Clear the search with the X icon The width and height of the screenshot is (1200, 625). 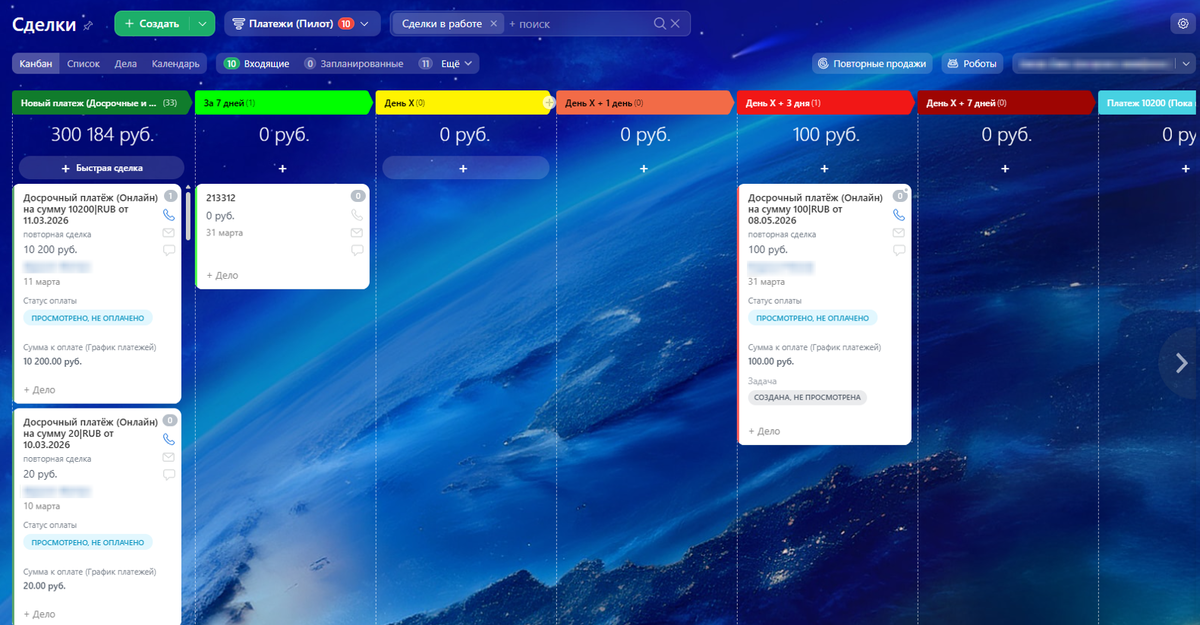click(x=675, y=23)
